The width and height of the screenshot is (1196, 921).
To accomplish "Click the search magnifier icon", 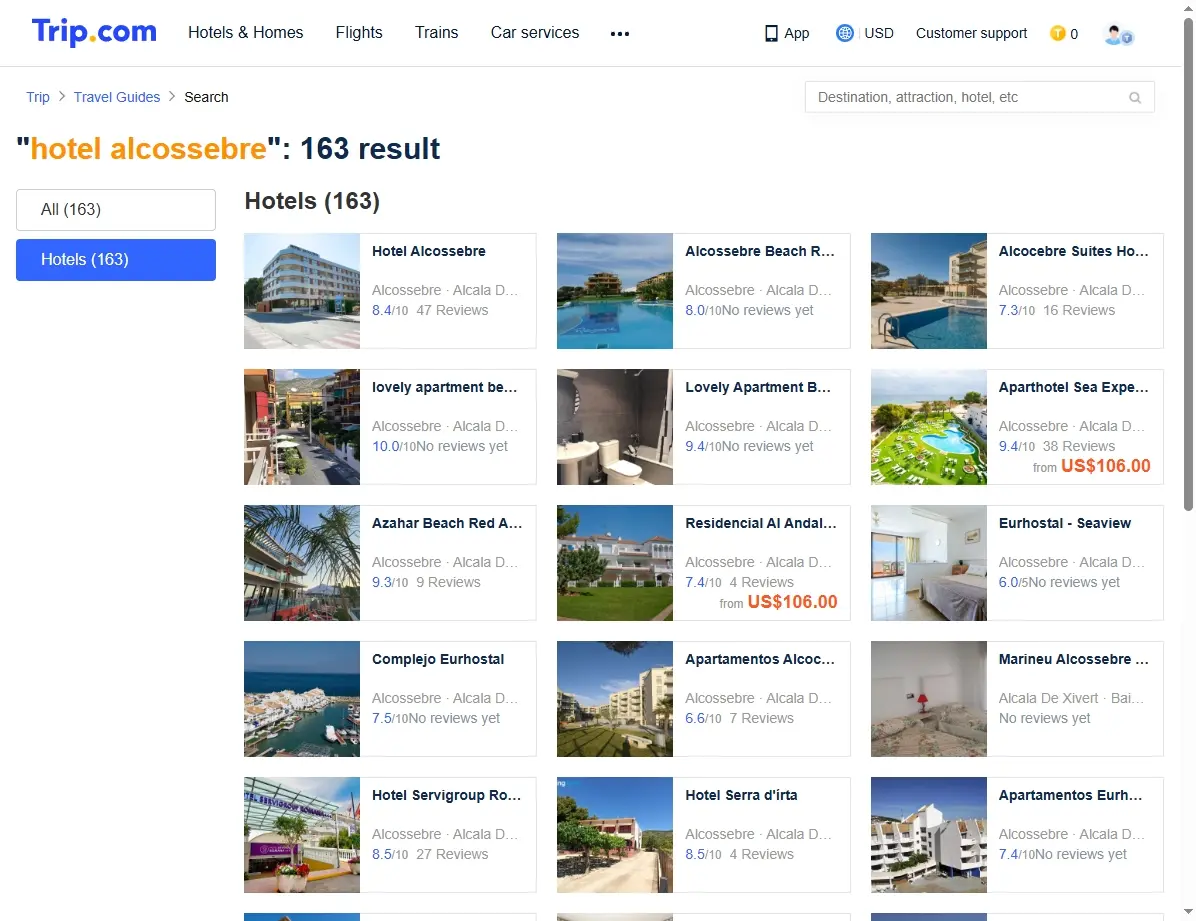I will point(1135,98).
